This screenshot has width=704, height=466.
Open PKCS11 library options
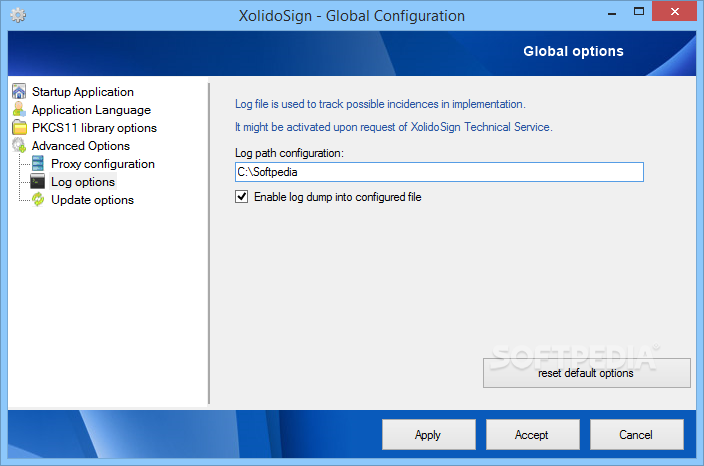pos(94,128)
